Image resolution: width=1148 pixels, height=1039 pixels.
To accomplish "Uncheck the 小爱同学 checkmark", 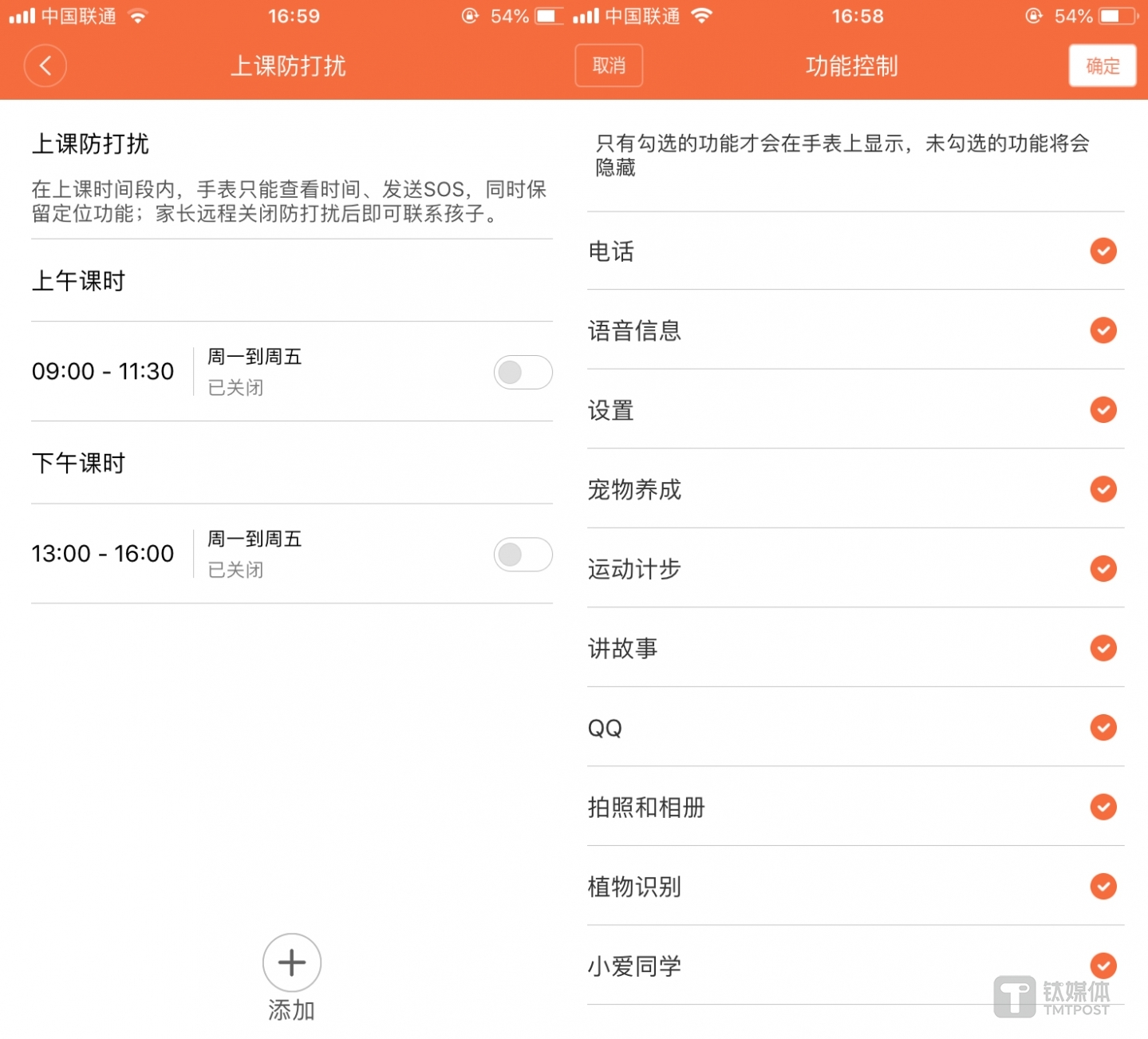I will pyautogui.click(x=1103, y=966).
